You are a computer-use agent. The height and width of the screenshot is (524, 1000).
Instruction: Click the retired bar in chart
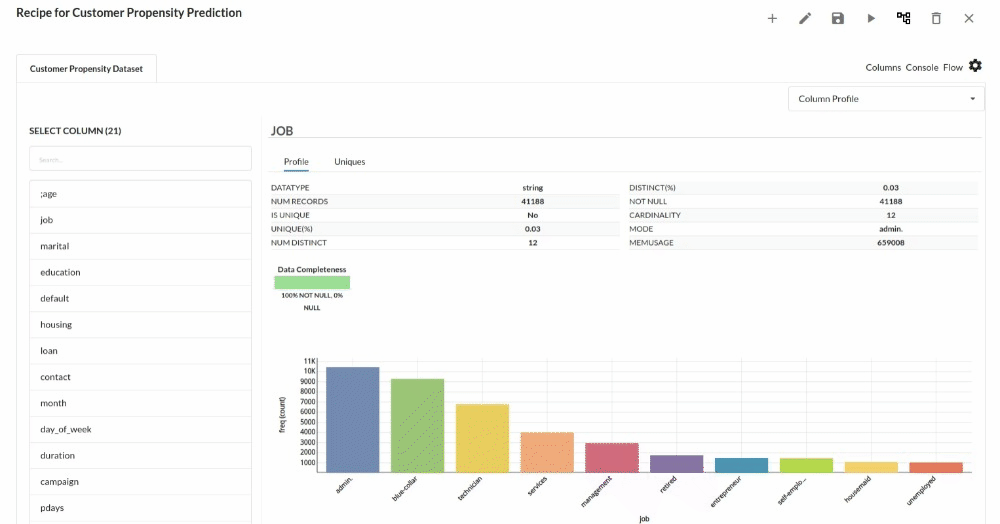(677, 463)
